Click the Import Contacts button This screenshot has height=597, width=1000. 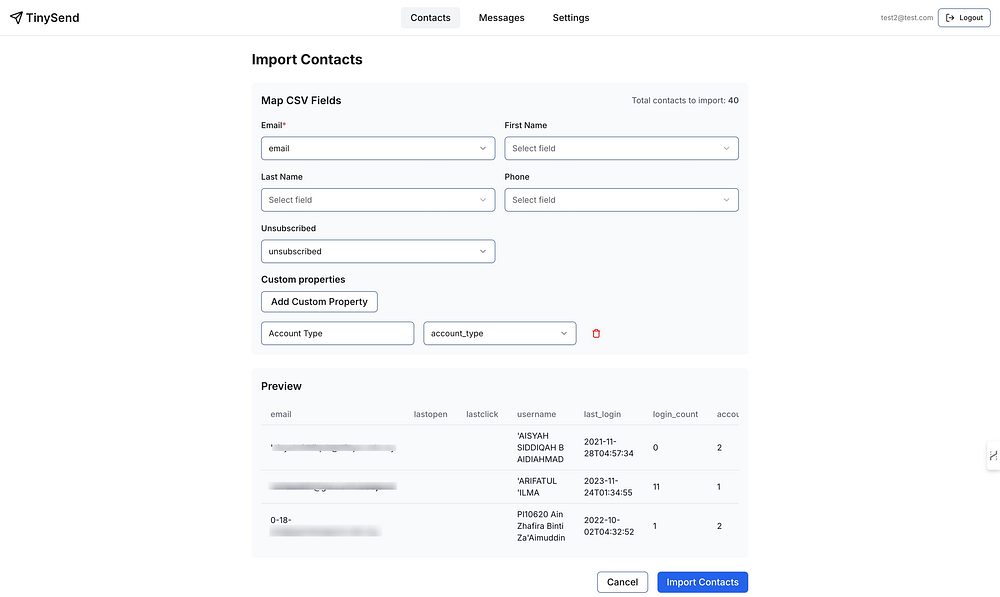coord(702,582)
